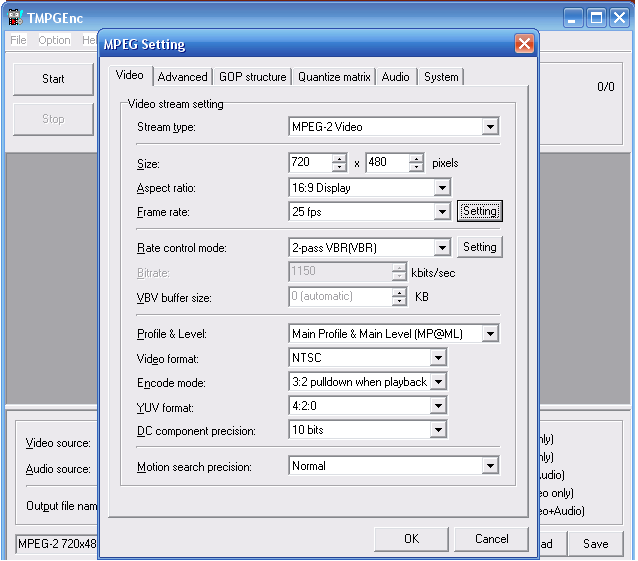Maximize the TMPGEnc window
Image resolution: width=638 pixels, height=561 pixels.
[596, 18]
